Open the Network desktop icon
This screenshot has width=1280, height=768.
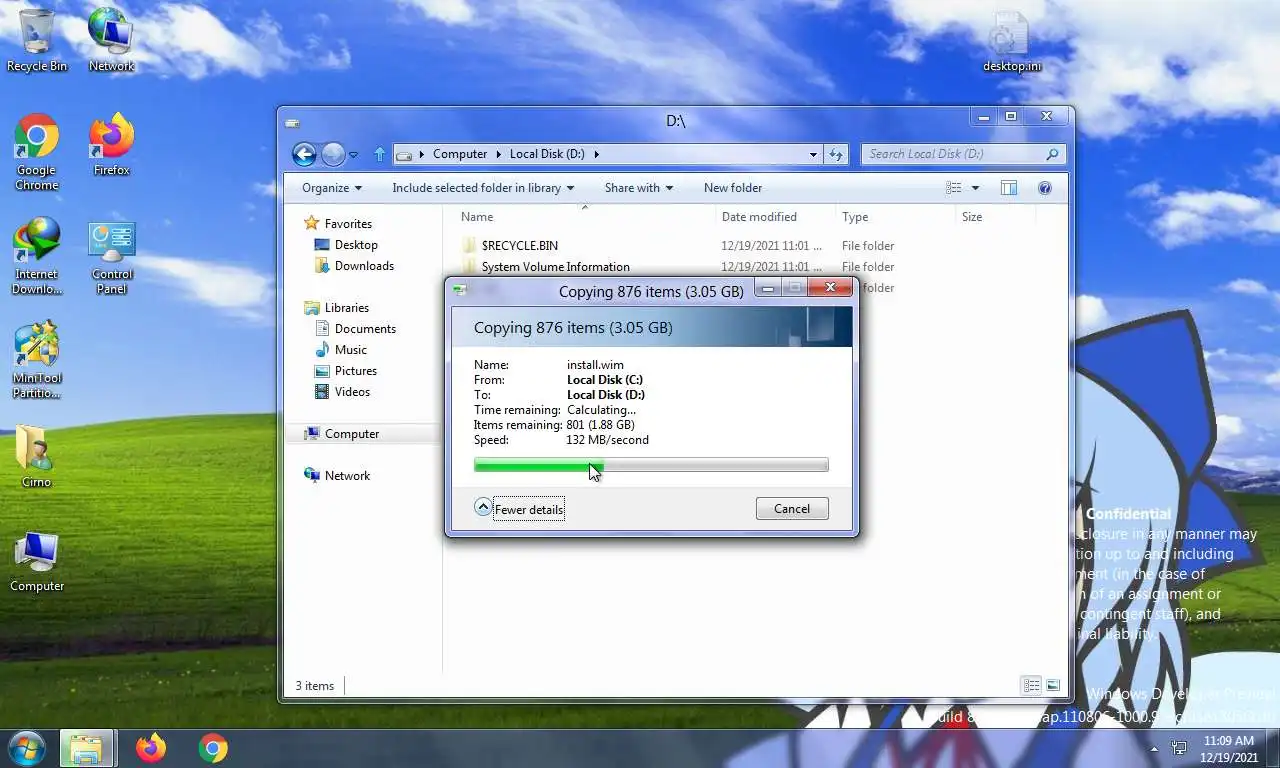click(x=111, y=40)
